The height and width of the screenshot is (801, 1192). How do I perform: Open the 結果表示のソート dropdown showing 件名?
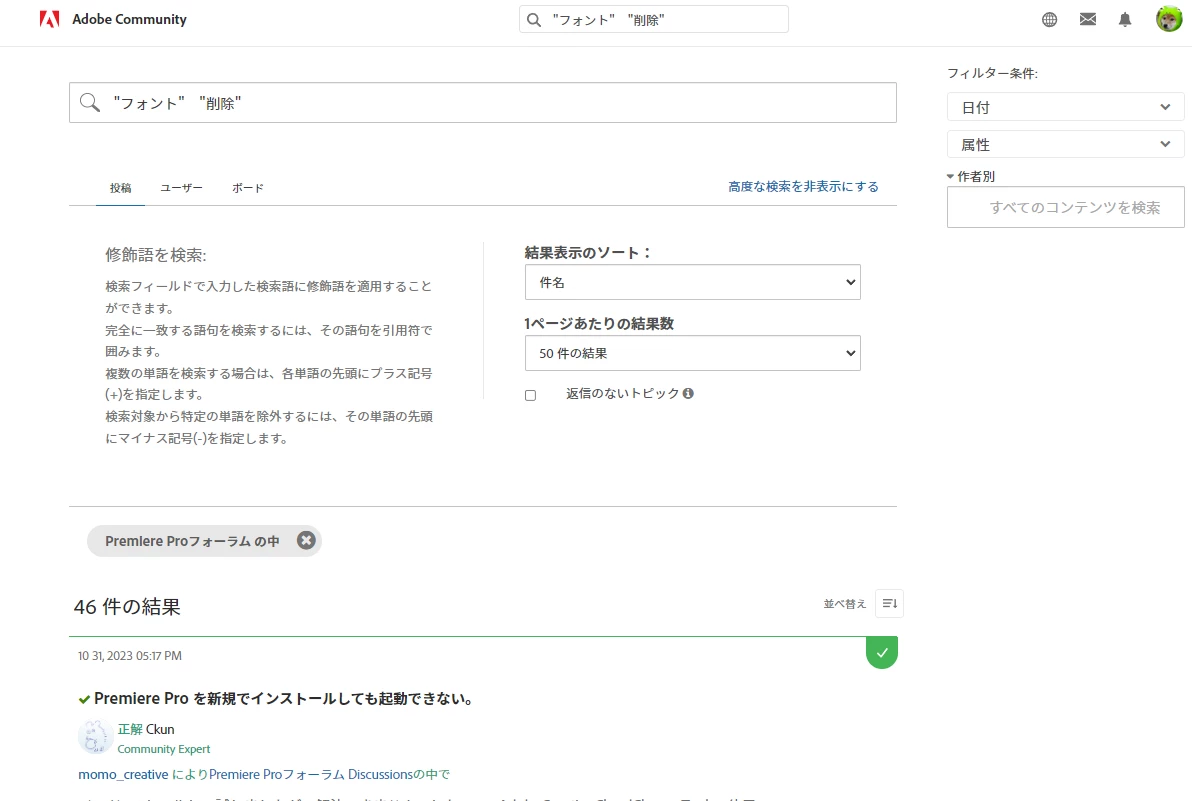click(693, 282)
